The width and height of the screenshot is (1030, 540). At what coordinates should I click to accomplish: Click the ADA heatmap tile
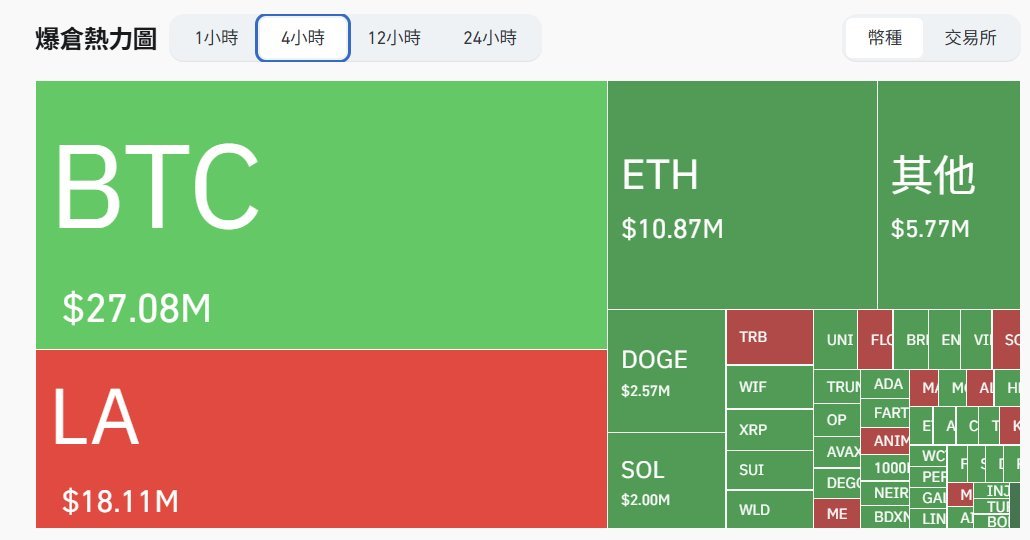tap(885, 384)
